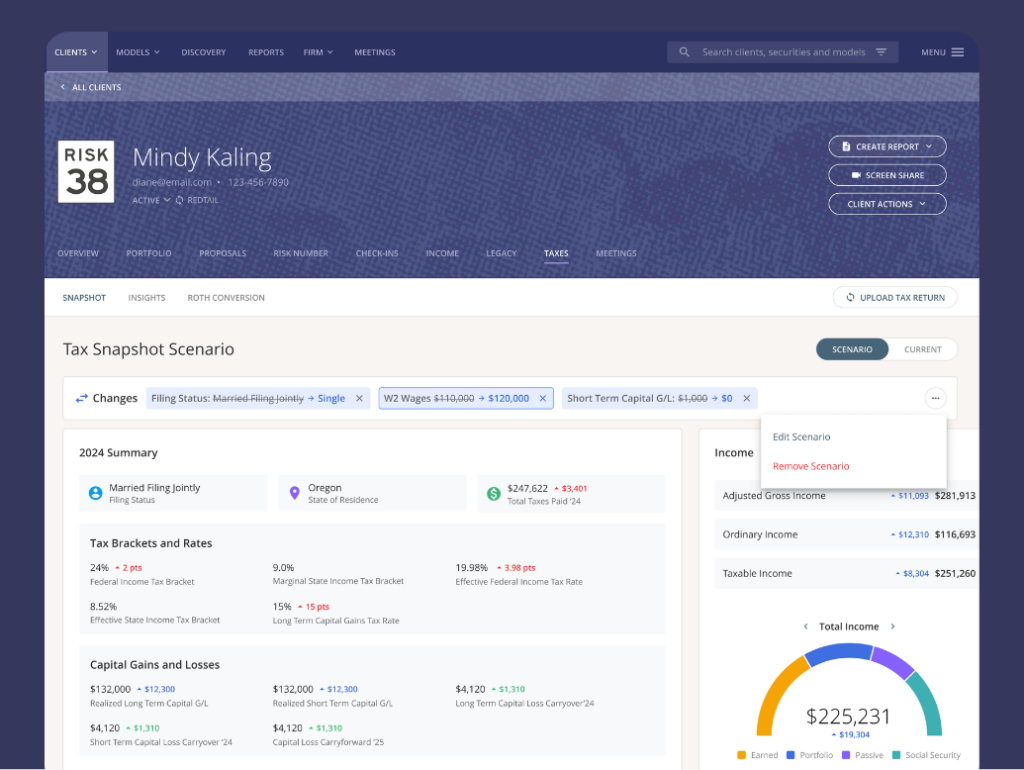
Task: Focus the search clients and securities field
Action: click(783, 52)
